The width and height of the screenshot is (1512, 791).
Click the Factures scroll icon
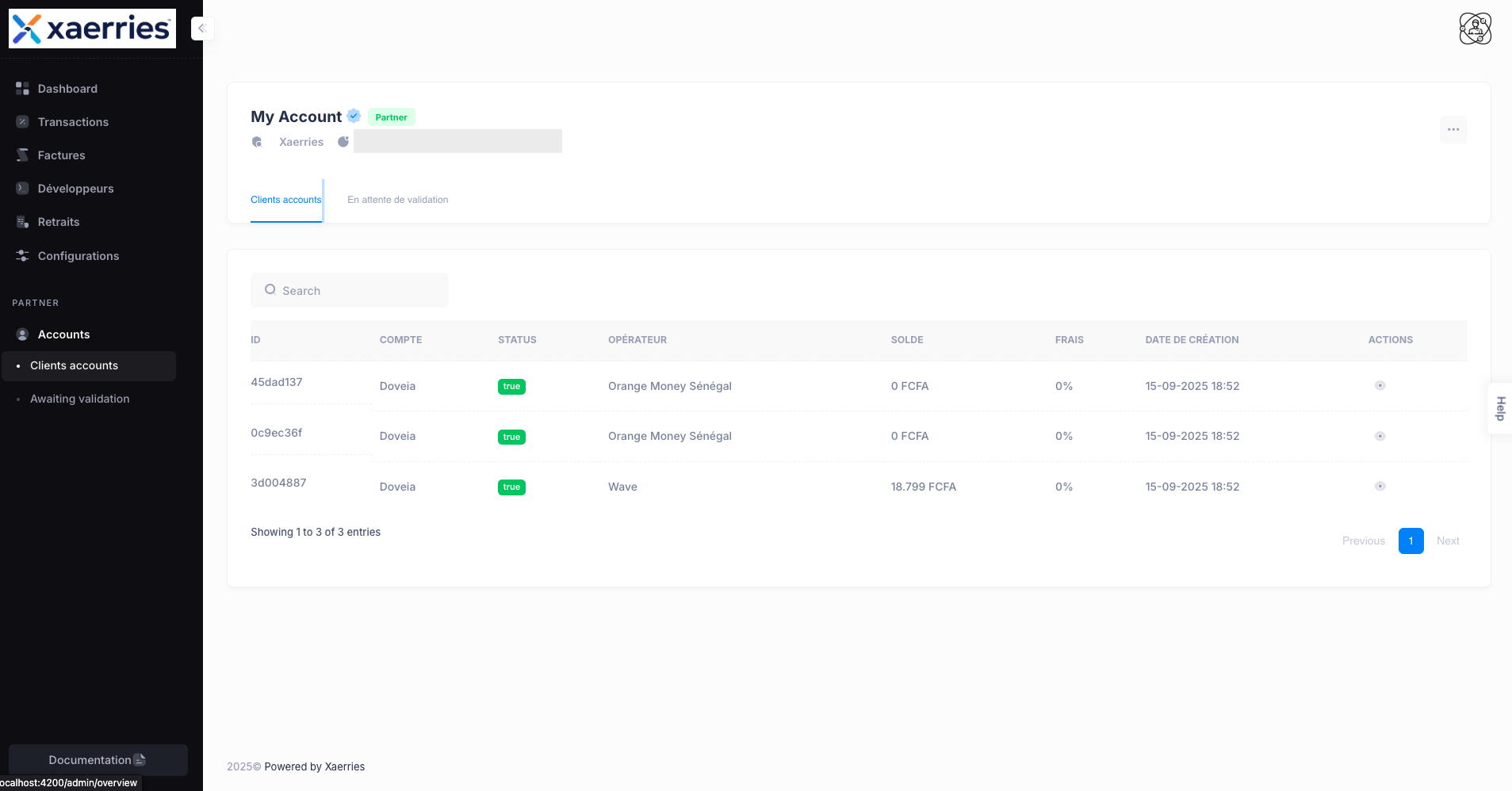pyautogui.click(x=22, y=155)
